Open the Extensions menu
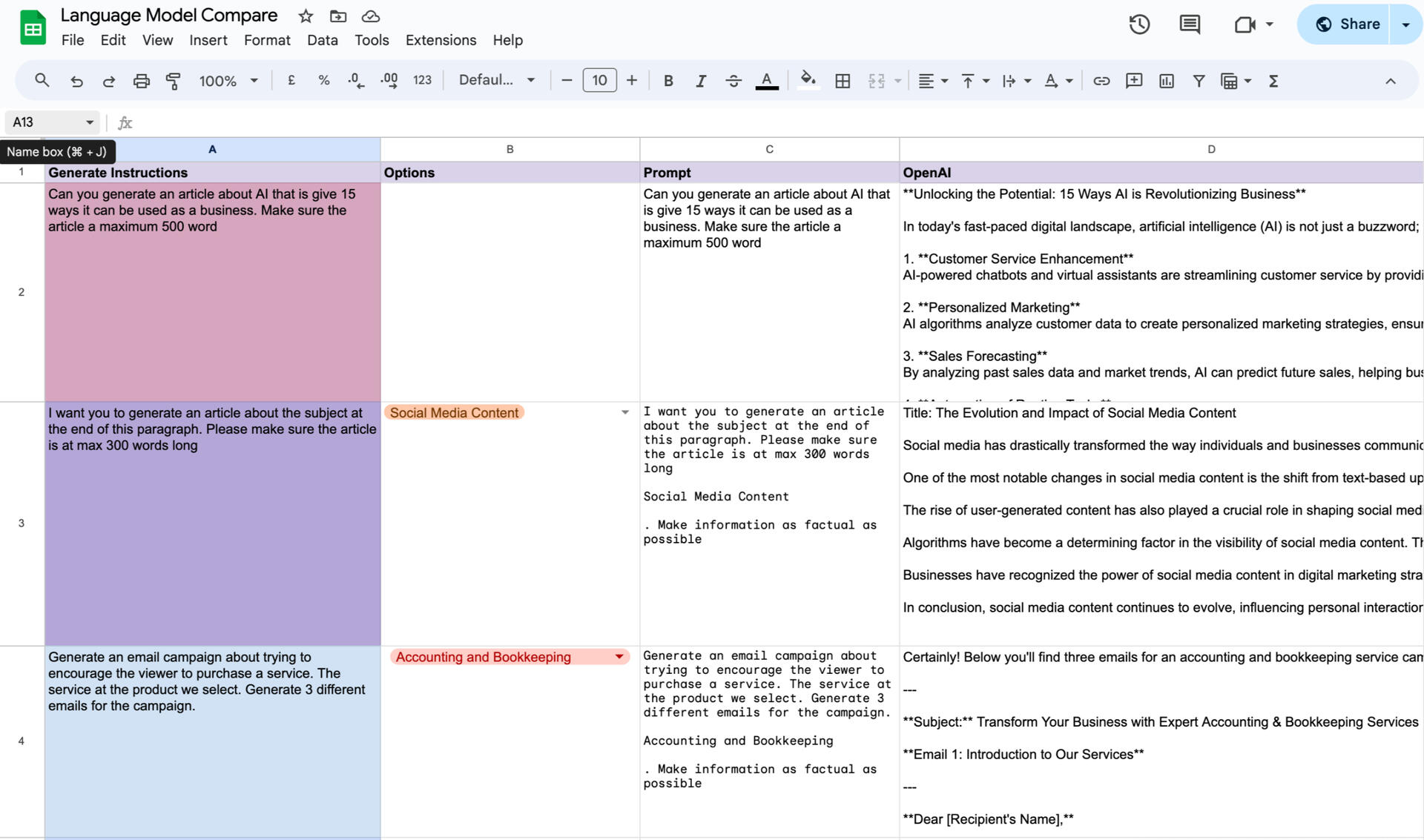Screen dimensions: 1424x840 click(441, 40)
